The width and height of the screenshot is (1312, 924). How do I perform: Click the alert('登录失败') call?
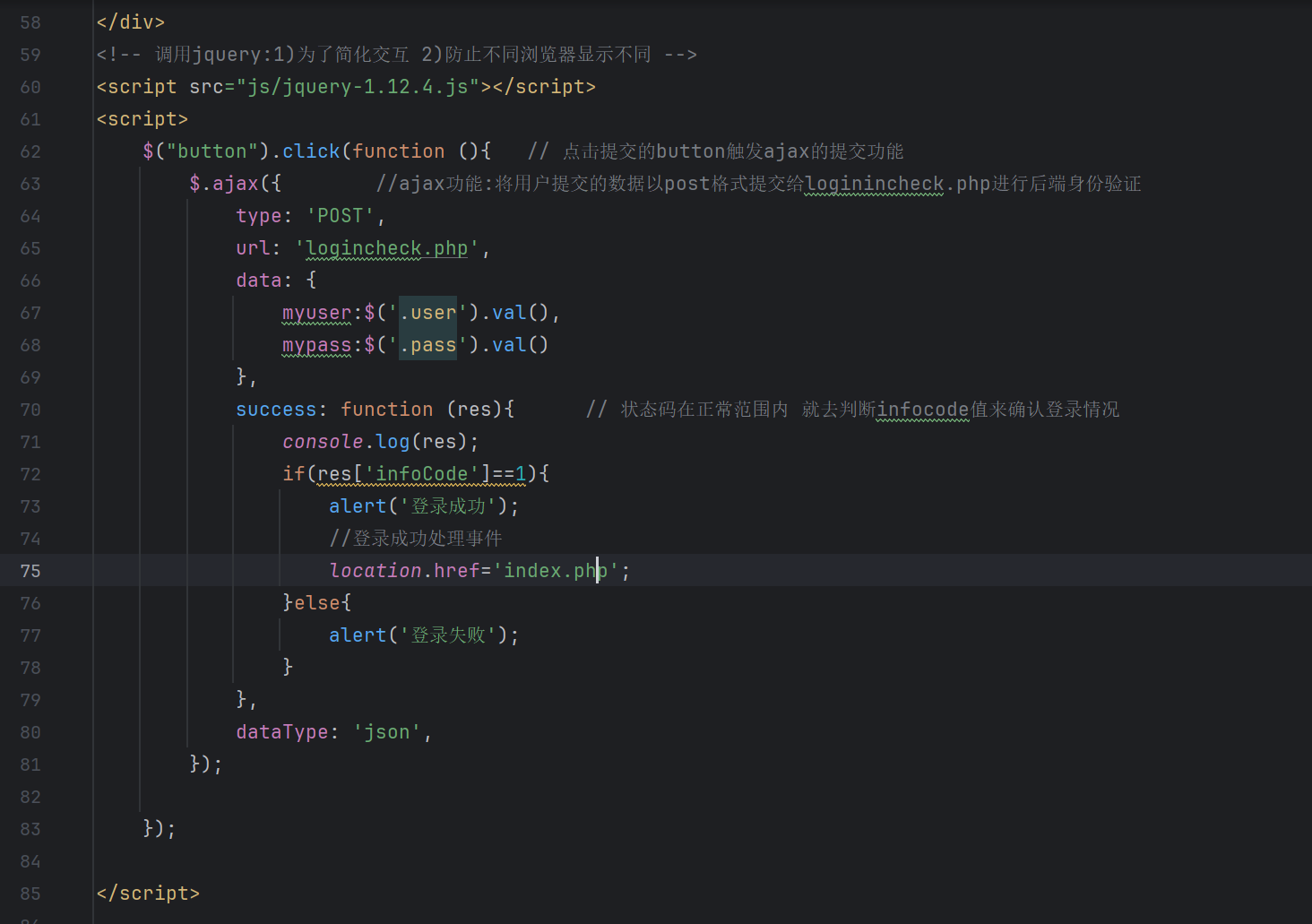pos(424,635)
